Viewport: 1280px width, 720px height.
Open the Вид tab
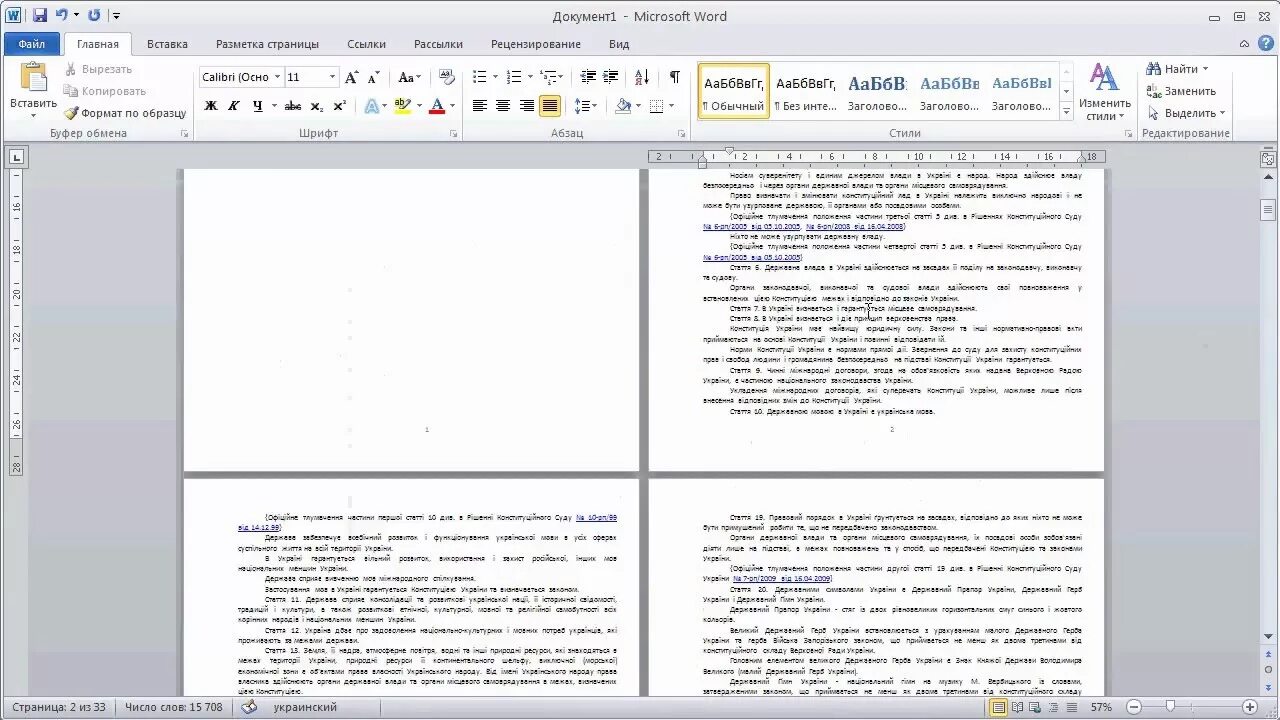point(619,44)
